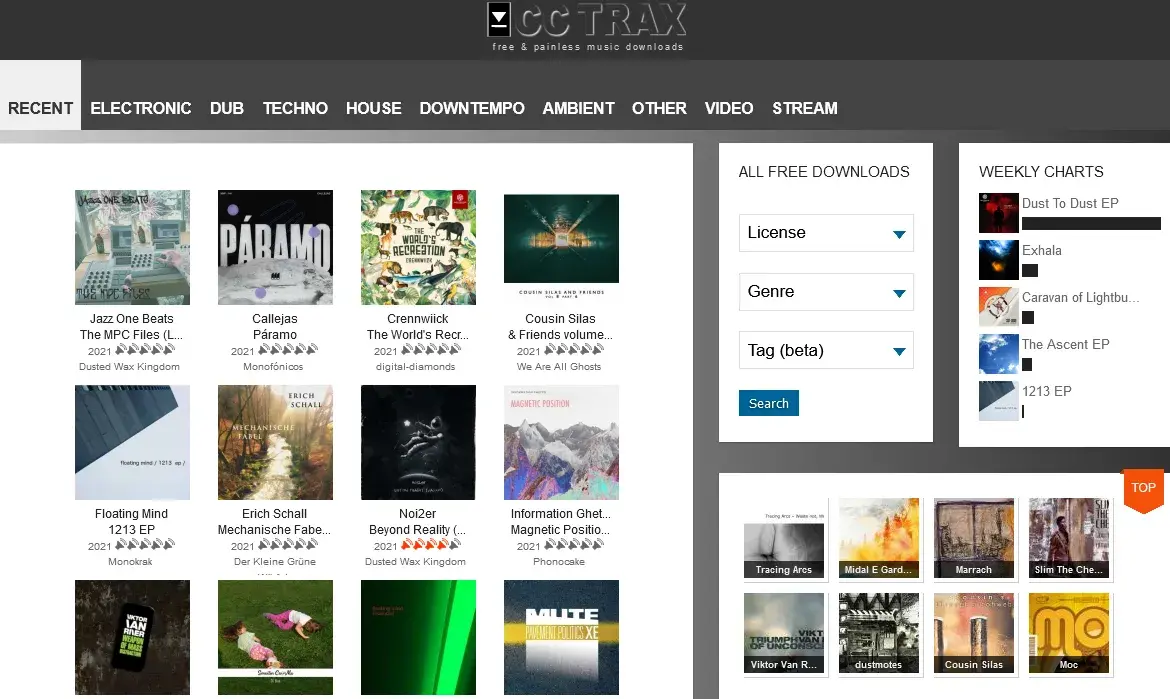Open the OTHER genre tab
1170x699 pixels.
659,108
